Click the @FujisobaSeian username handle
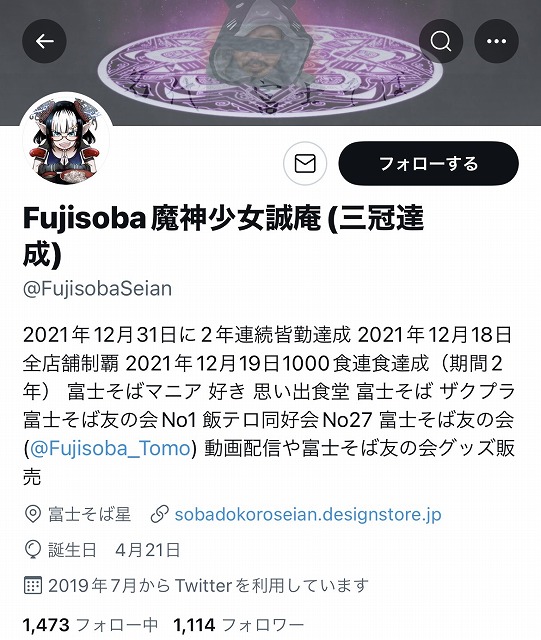The width and height of the screenshot is (541, 640). 98,289
